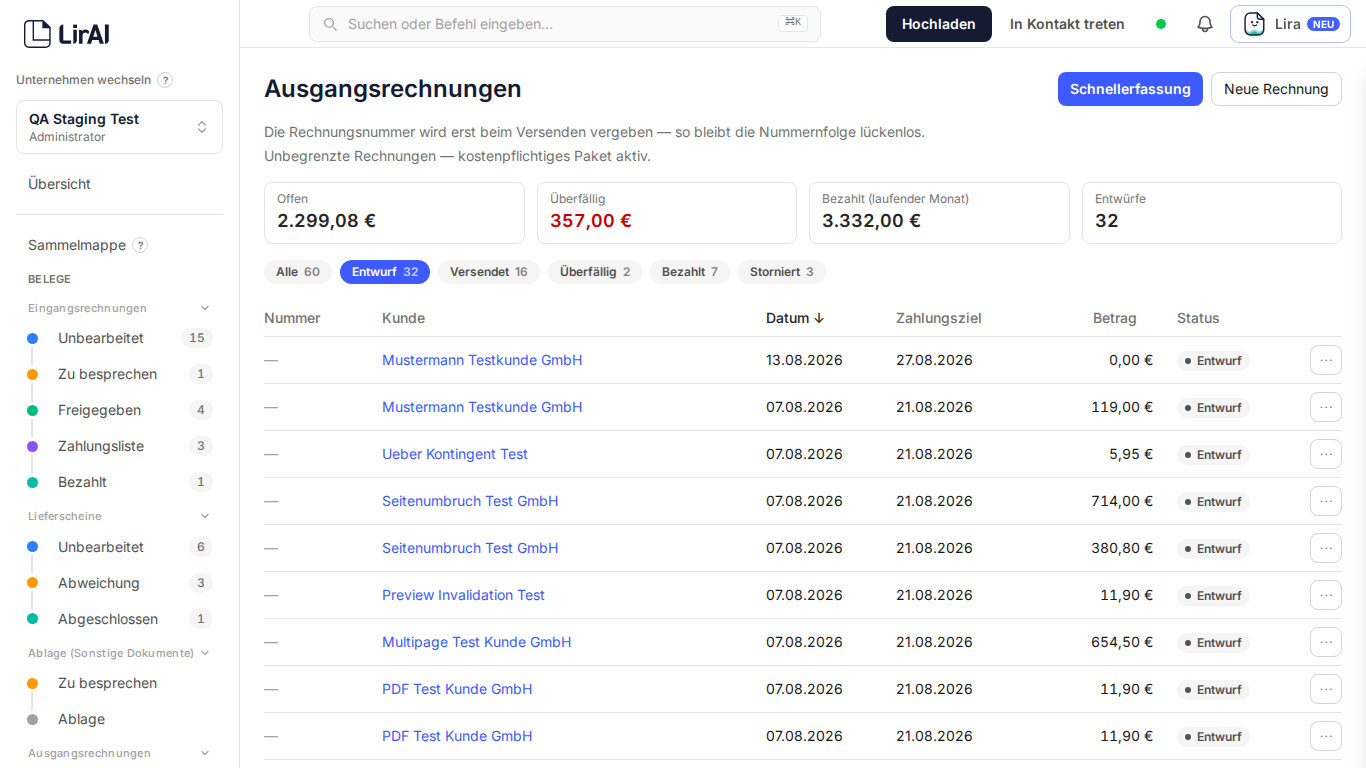The width and height of the screenshot is (1366, 768).
Task: Open row menu for Multipage Test Kunde GmbH
Action: pyautogui.click(x=1326, y=642)
